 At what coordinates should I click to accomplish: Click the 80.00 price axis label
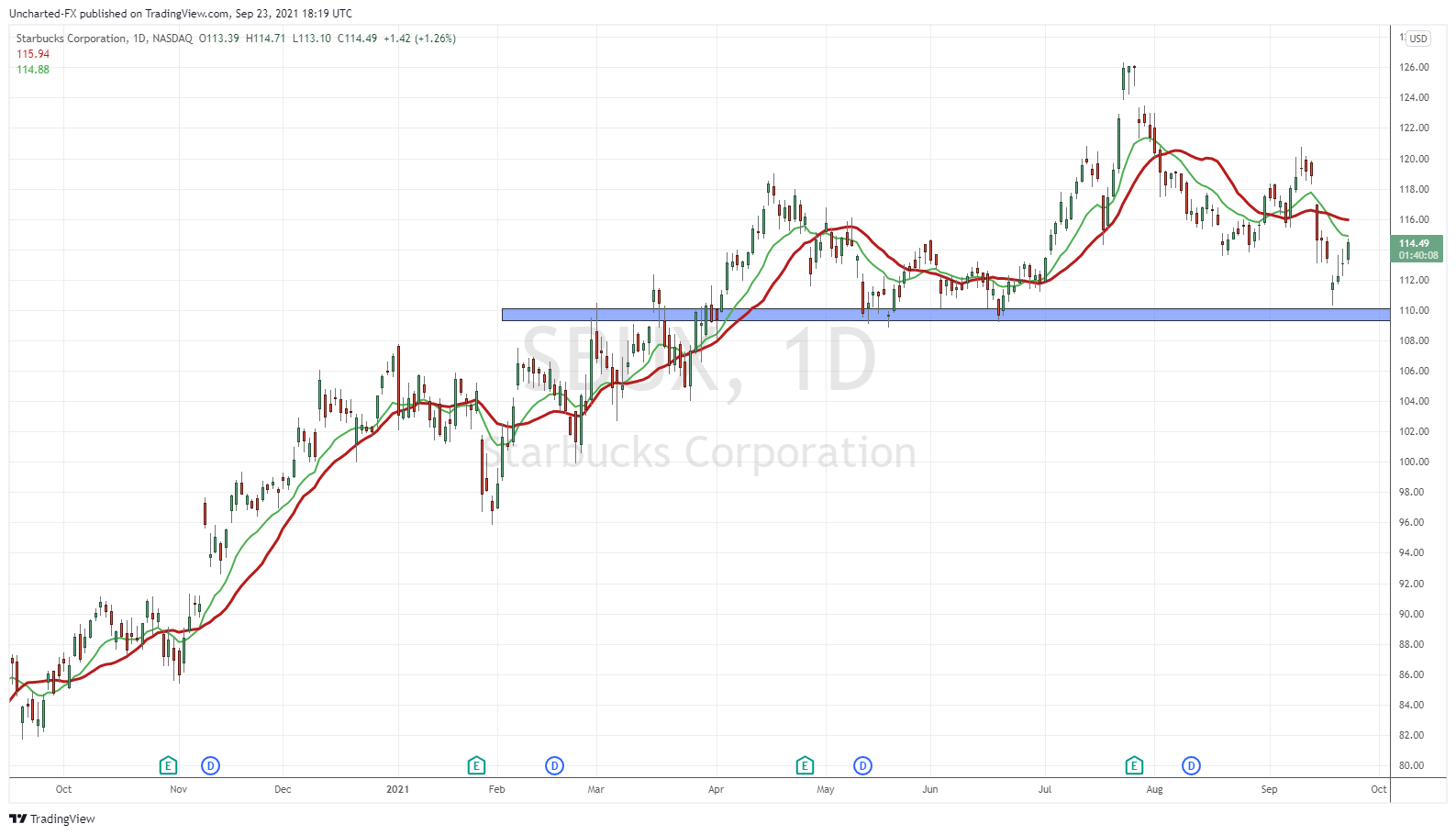[x=1412, y=765]
